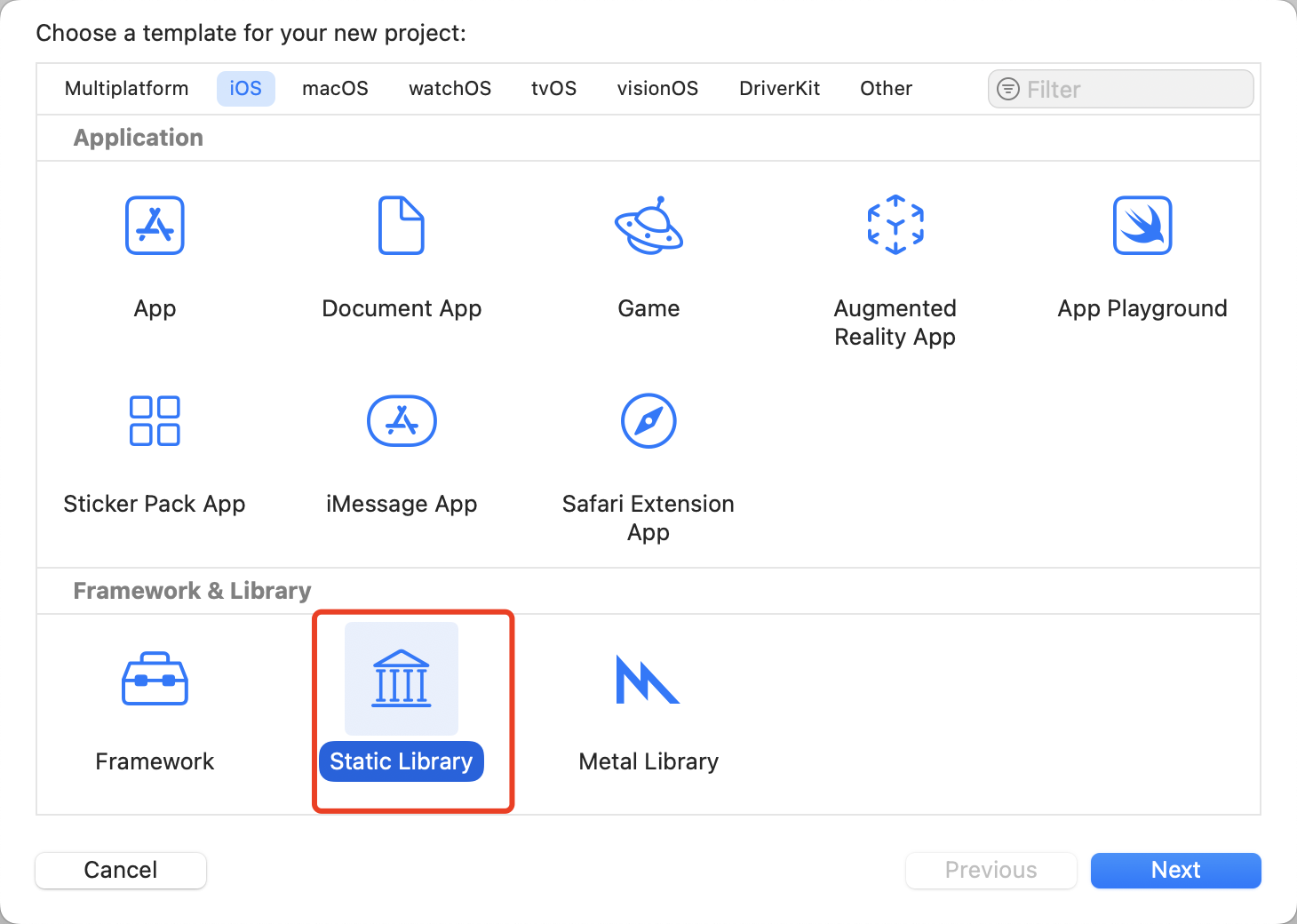Click the 'App Playground' label
This screenshot has width=1297, height=924.
click(x=1142, y=308)
